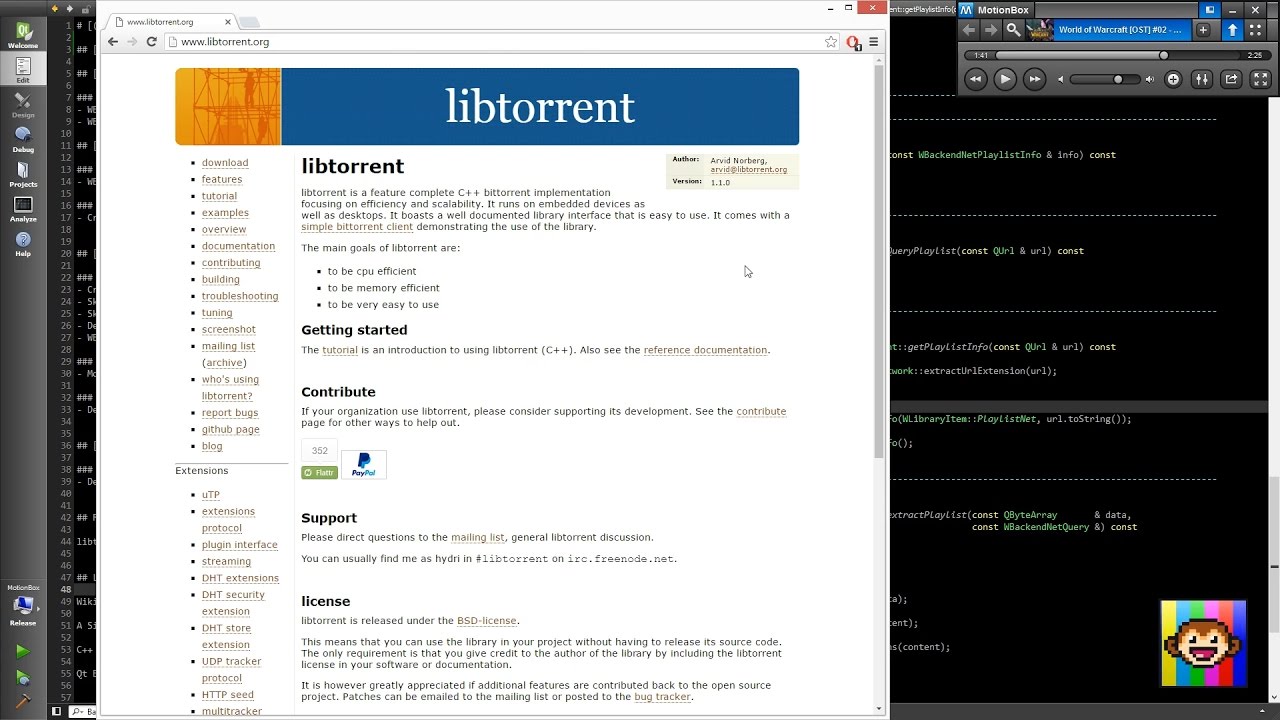
Task: Open the simple bittorrent client link
Action: tap(357, 227)
